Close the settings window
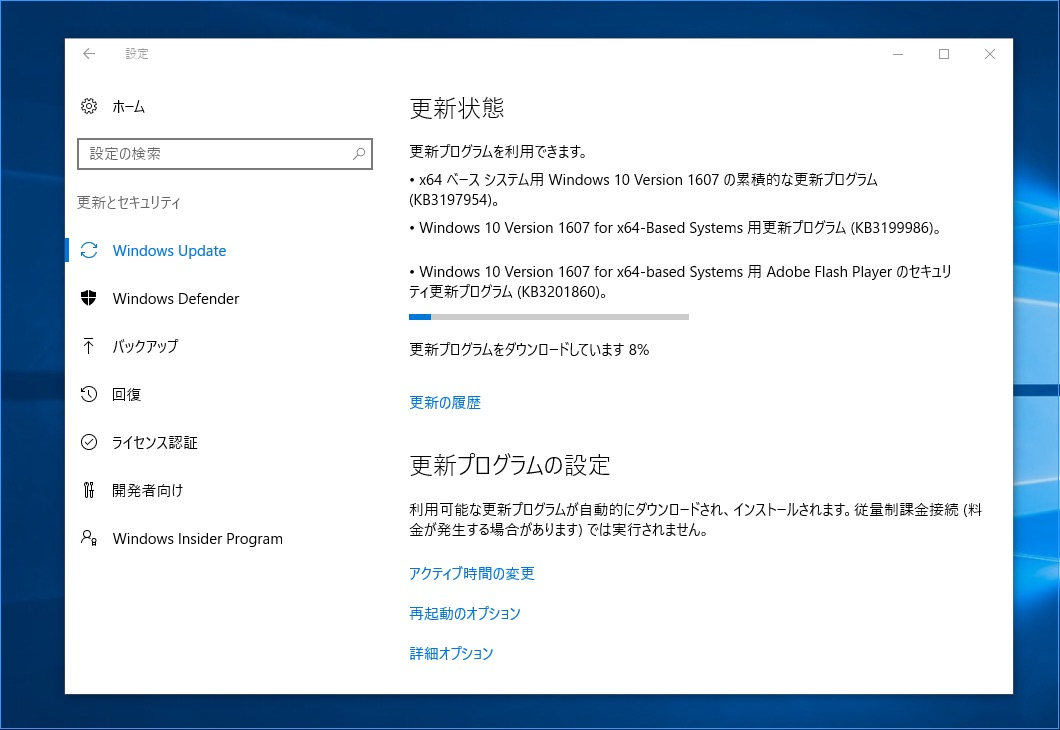Screen dimensions: 1060x730 [990, 54]
